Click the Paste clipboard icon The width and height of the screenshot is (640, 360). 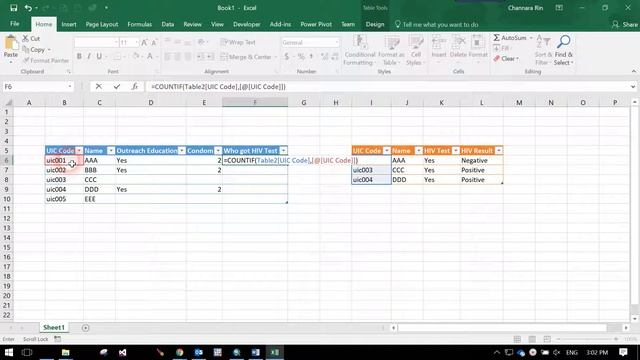click(x=11, y=43)
